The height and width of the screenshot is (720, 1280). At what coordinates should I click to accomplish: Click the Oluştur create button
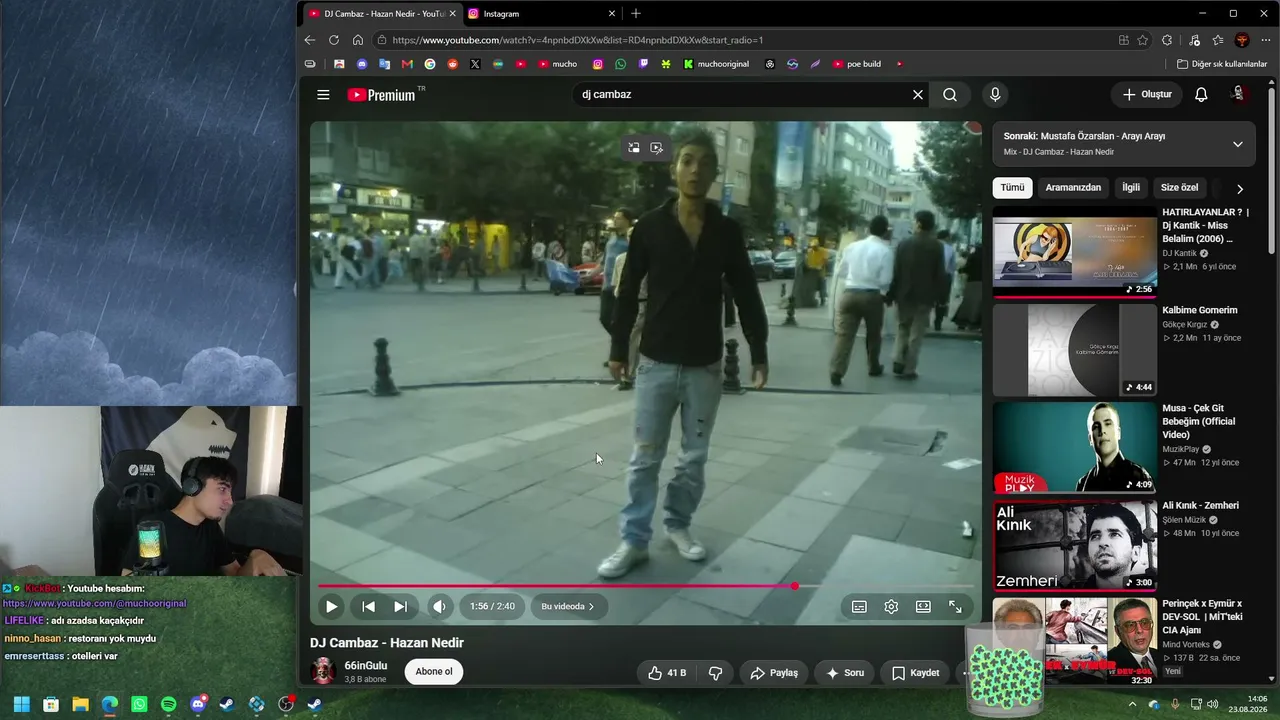[1146, 95]
